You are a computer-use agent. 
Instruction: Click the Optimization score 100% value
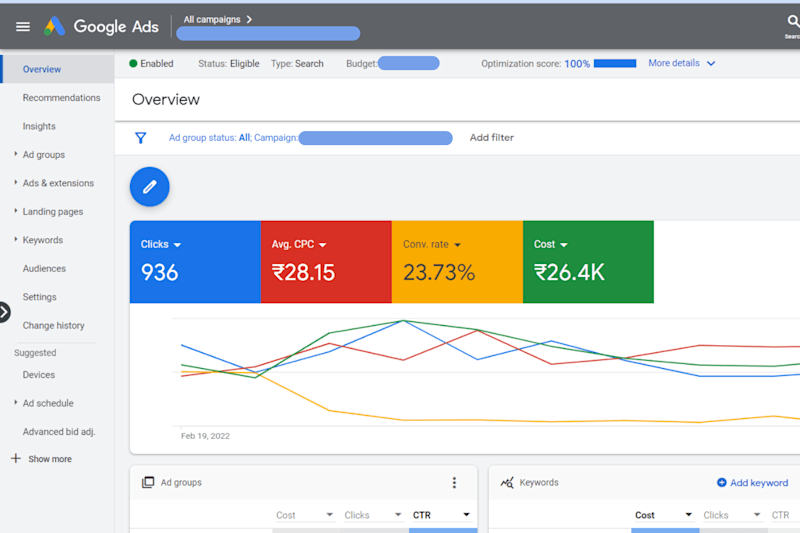577,64
